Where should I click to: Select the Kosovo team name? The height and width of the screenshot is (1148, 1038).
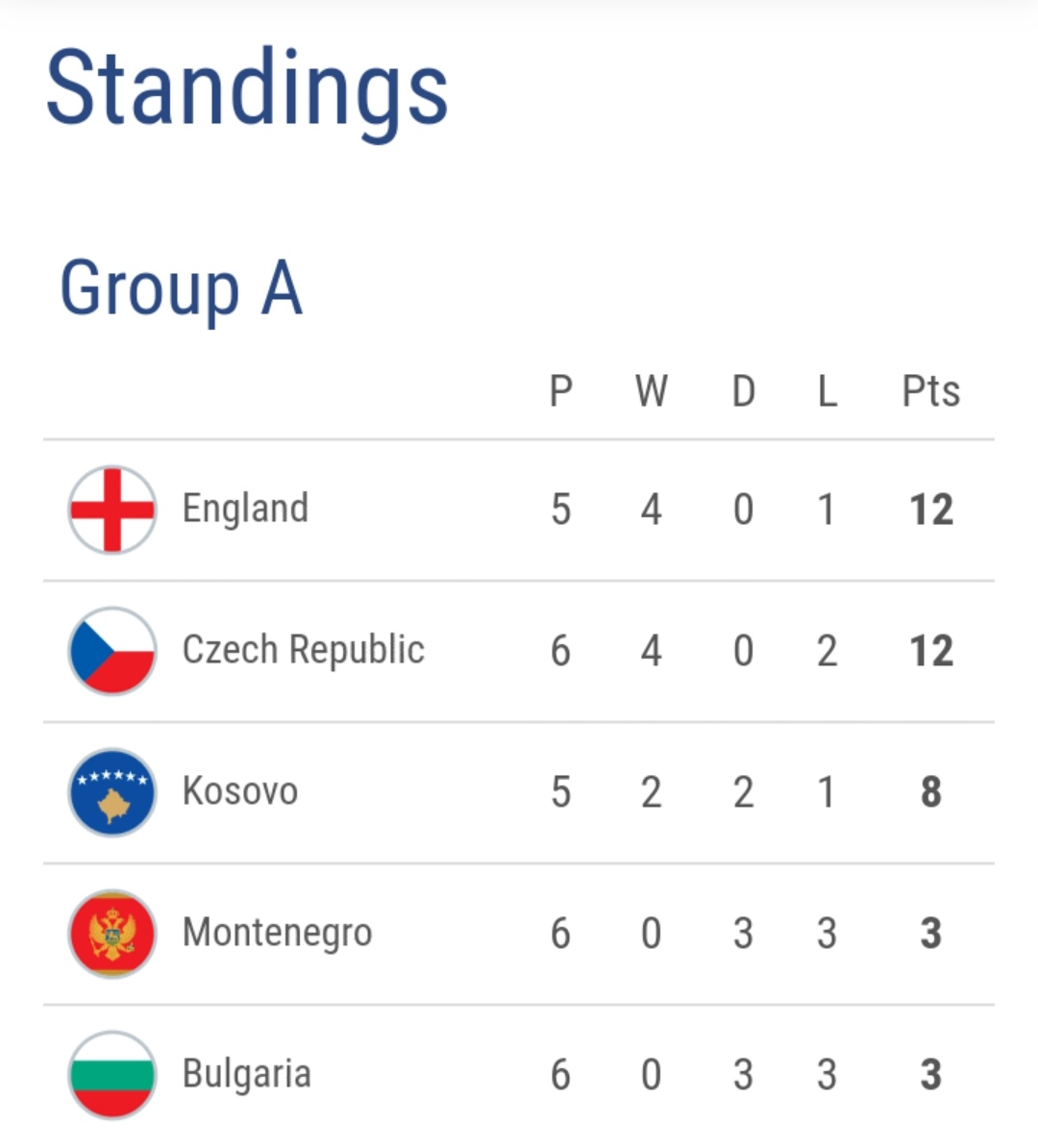tap(240, 792)
